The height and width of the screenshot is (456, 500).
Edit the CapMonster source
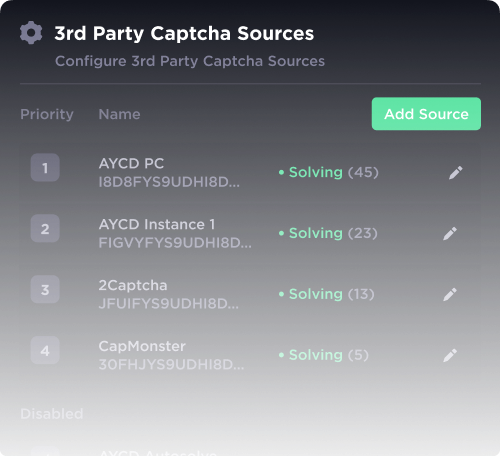point(450,355)
